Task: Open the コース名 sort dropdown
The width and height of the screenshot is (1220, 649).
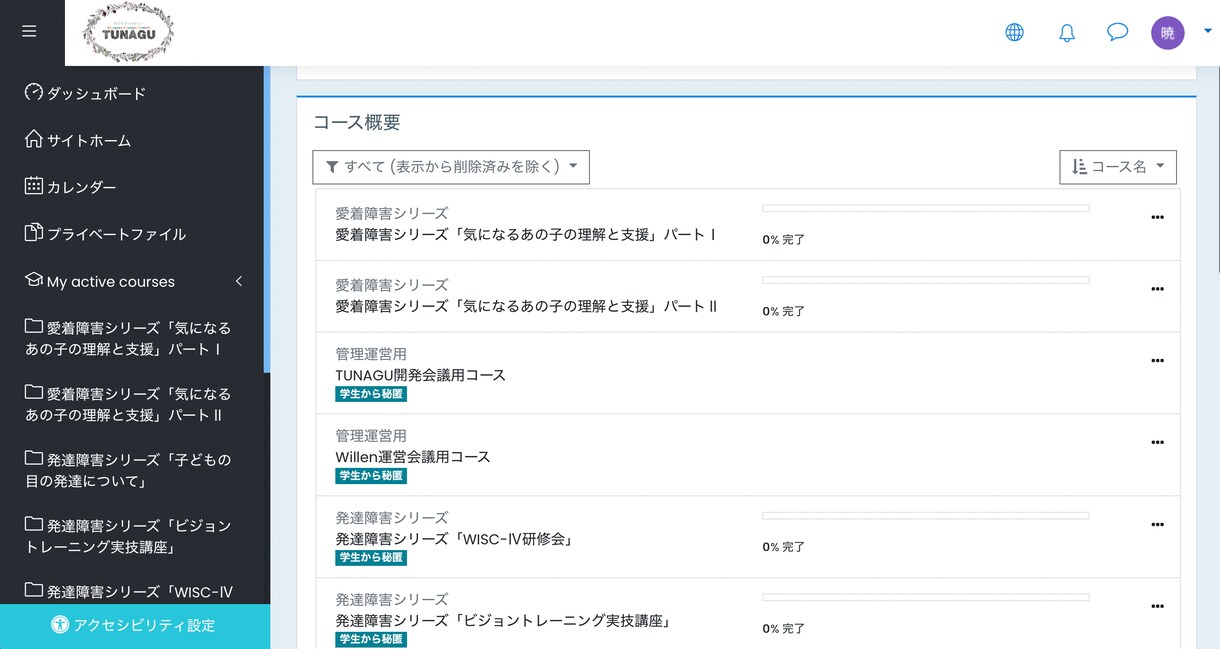Action: click(x=1118, y=167)
